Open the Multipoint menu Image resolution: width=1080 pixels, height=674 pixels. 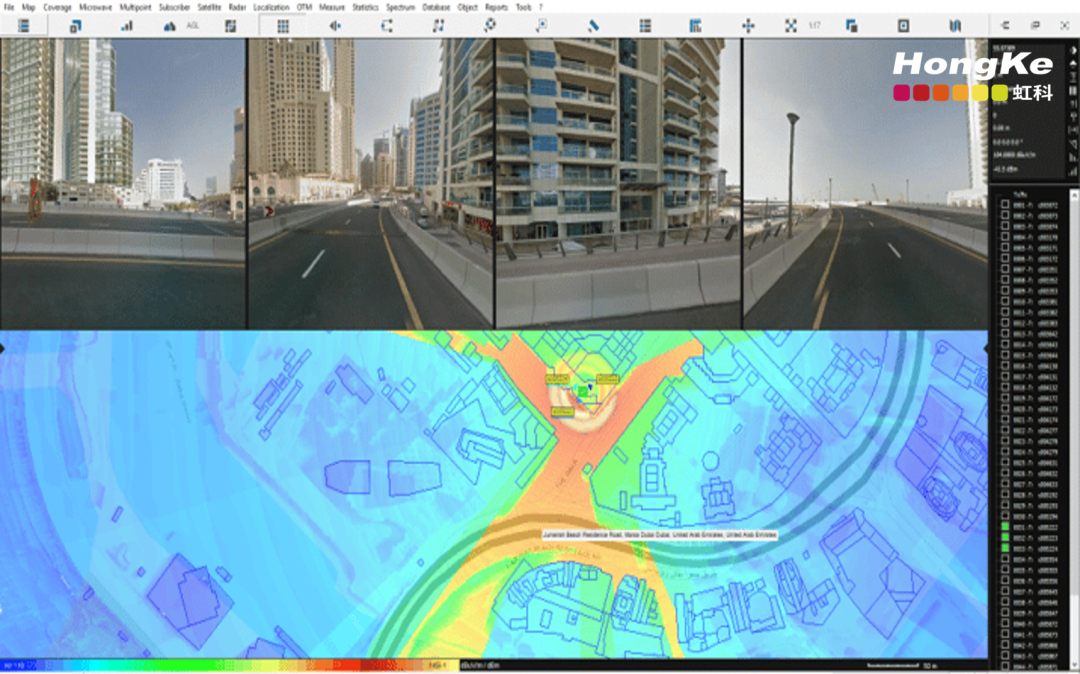click(x=135, y=7)
